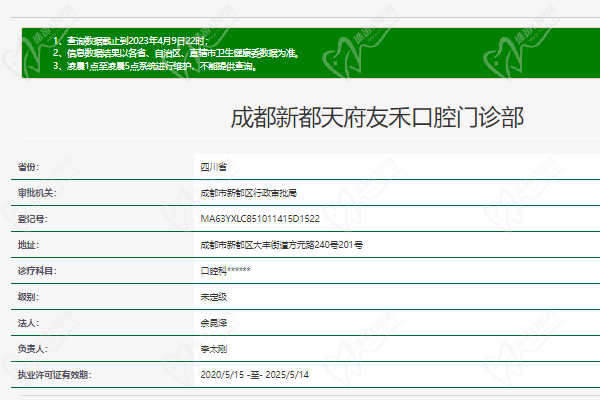Viewport: 600px width, 400px height.
Task: Click notice line 1 about 2023年4月9日22时
Action: 130,41
